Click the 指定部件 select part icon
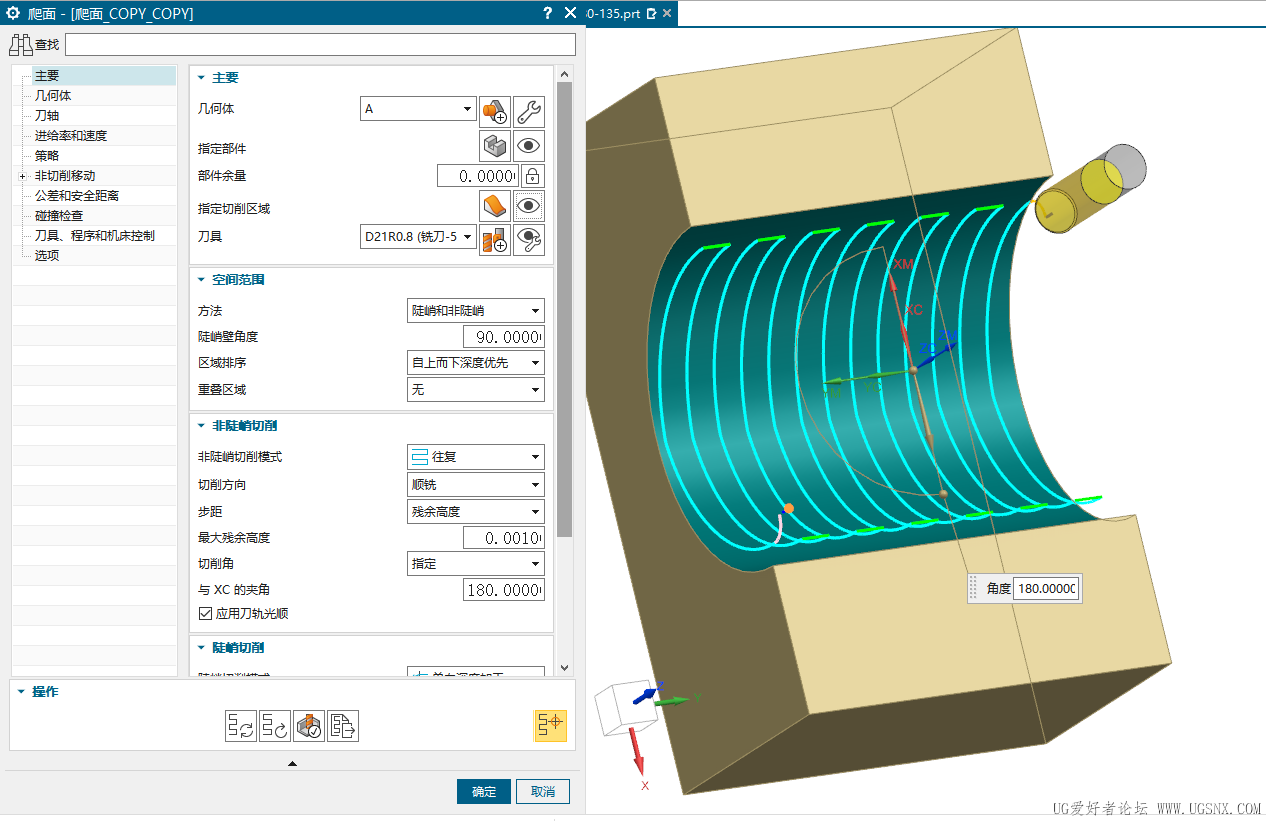The height and width of the screenshot is (821, 1266). click(x=495, y=145)
